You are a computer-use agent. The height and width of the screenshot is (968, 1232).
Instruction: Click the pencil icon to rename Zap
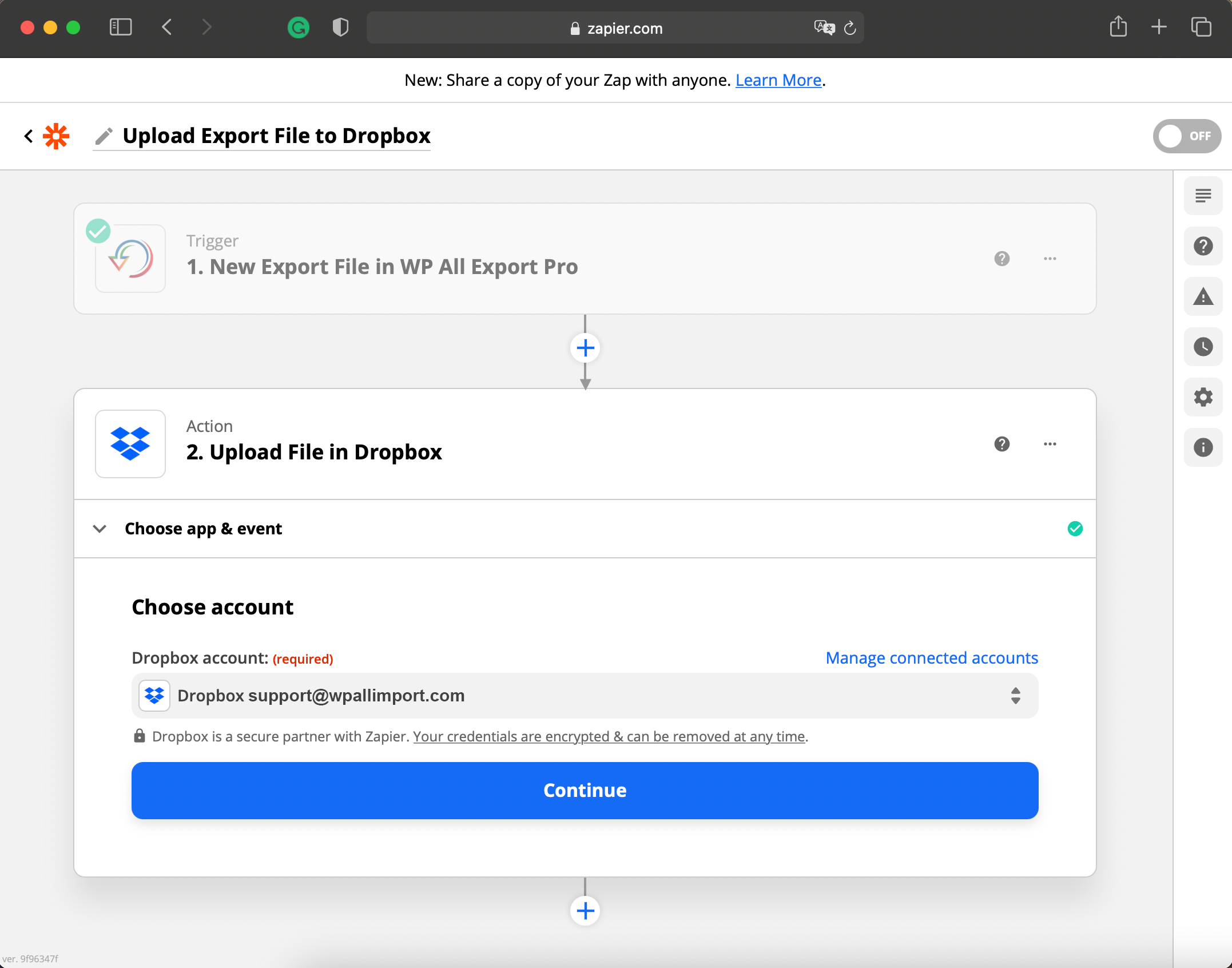104,136
